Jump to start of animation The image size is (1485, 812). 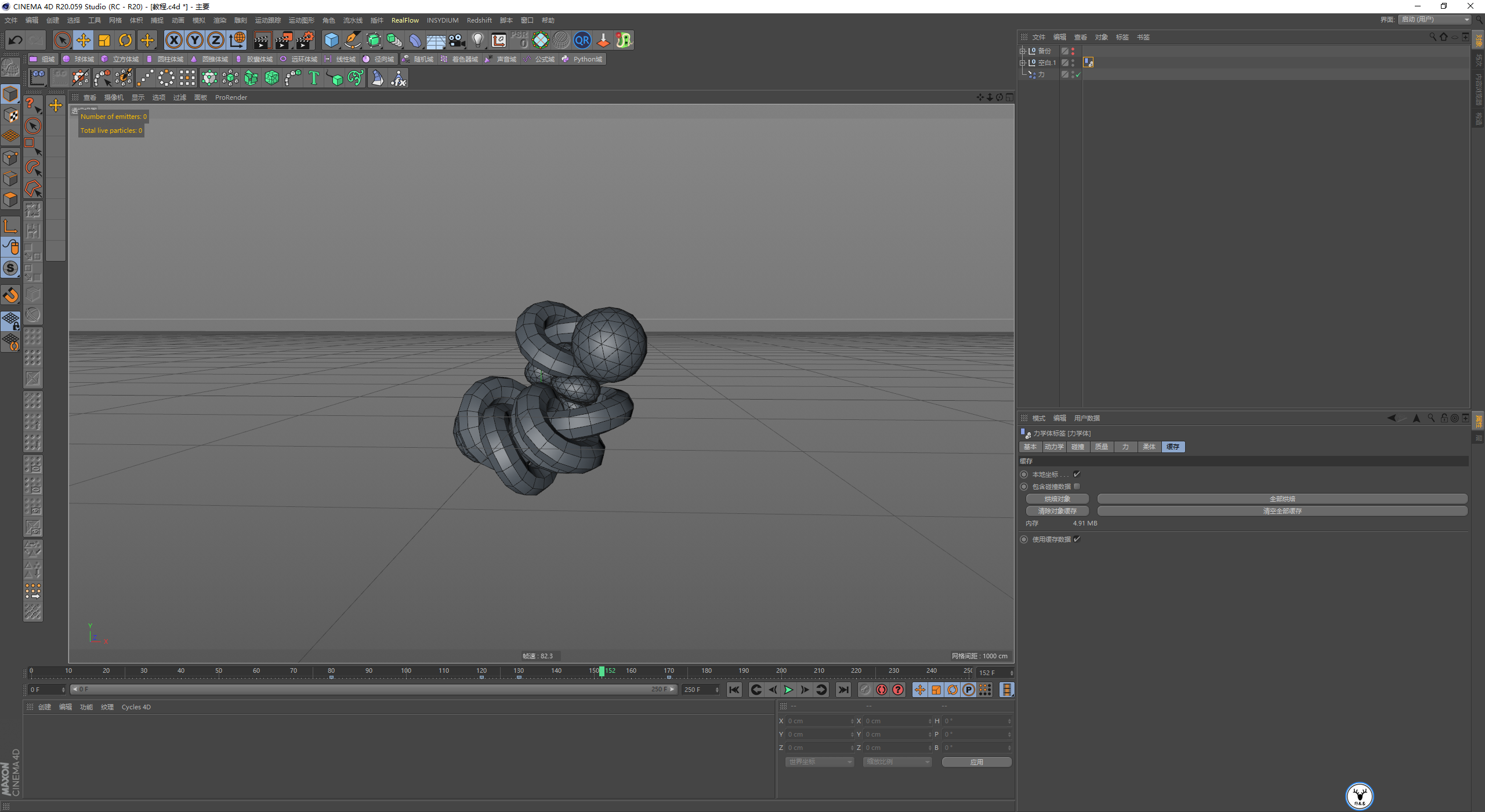pyautogui.click(x=734, y=690)
